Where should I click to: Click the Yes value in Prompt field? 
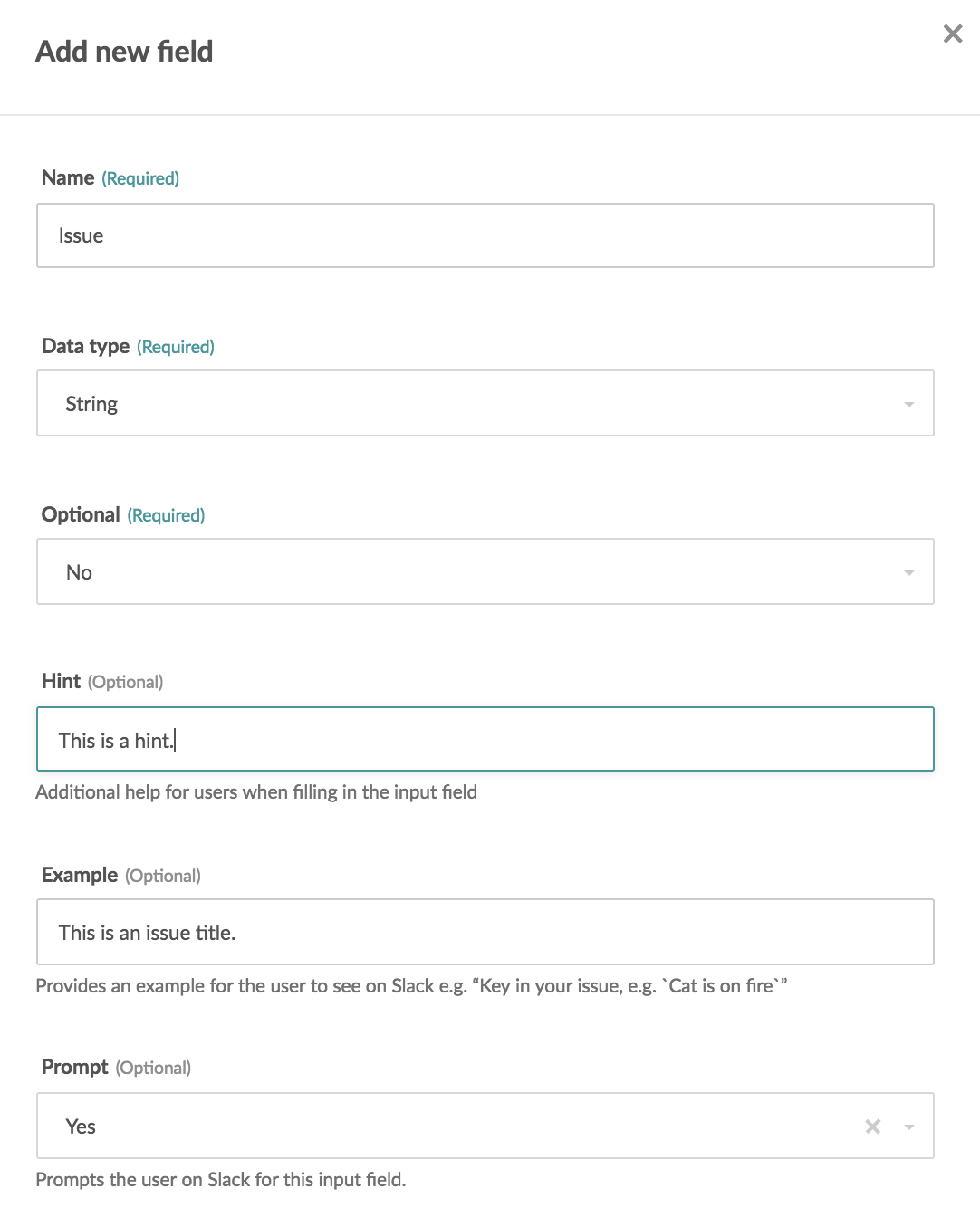[81, 1127]
